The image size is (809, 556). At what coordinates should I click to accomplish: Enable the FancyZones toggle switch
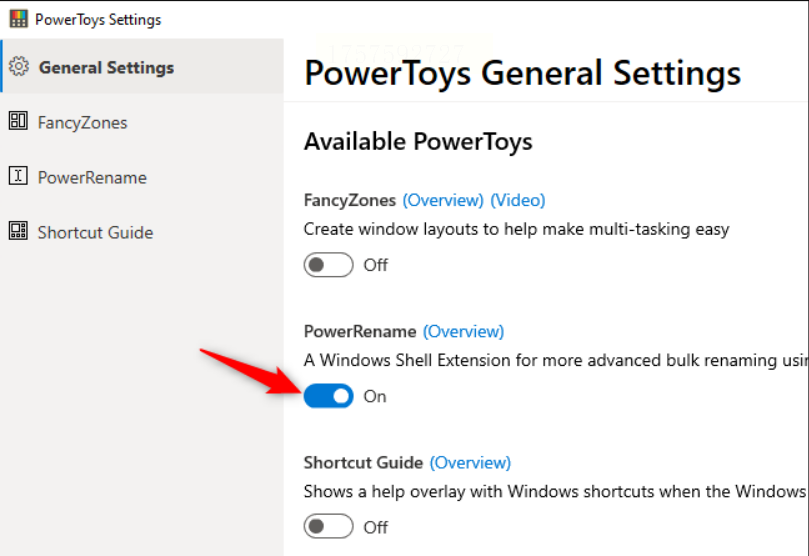(329, 265)
